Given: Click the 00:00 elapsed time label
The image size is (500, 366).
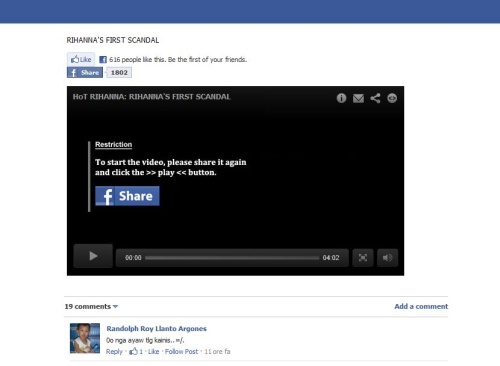Looking at the screenshot, I should click(133, 258).
